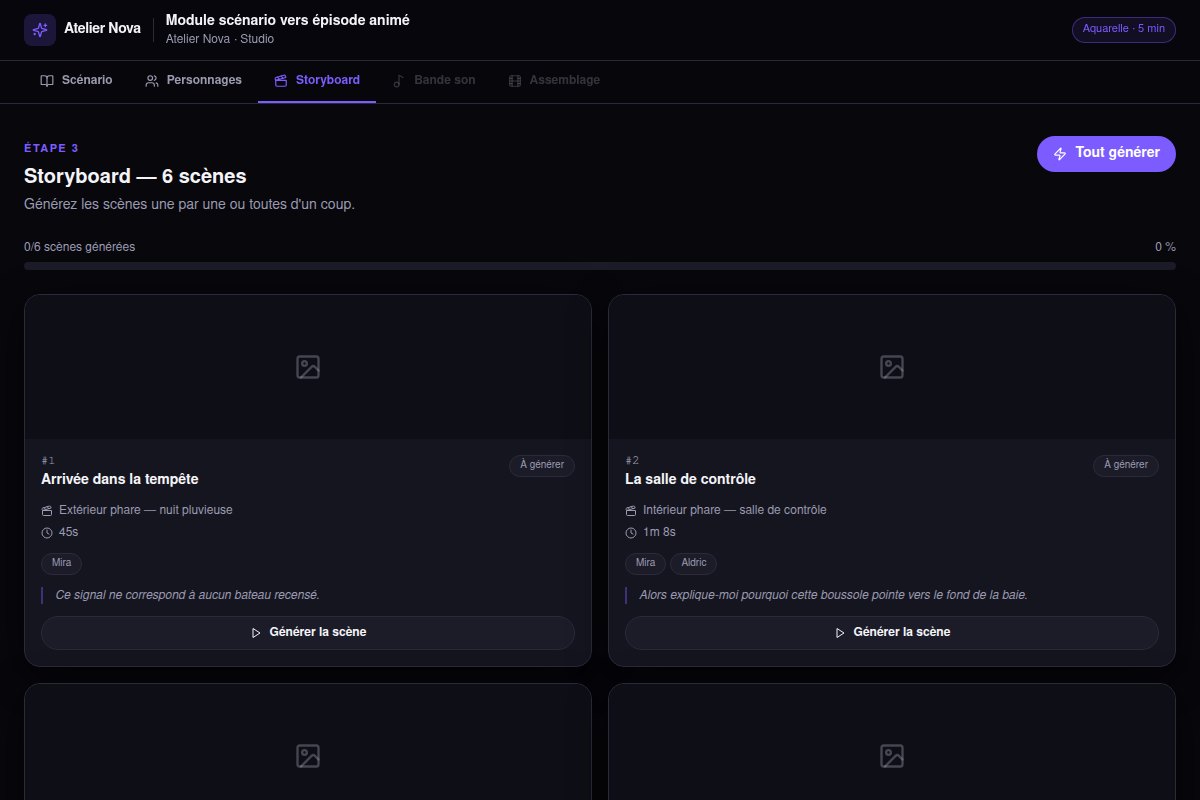Click the lightning bolt icon in Tout générer
The width and height of the screenshot is (1200, 800).
pos(1060,154)
